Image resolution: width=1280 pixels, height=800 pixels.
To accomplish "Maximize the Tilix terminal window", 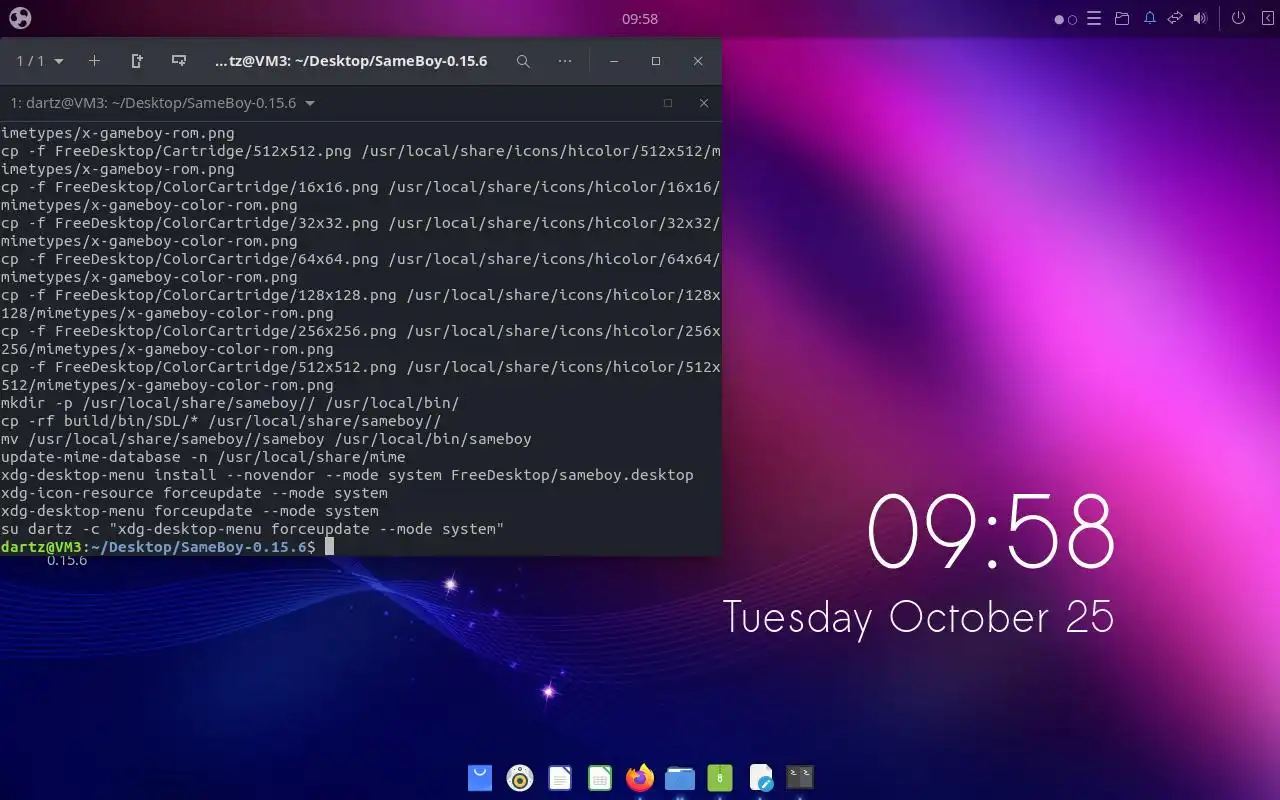I will [x=656, y=61].
